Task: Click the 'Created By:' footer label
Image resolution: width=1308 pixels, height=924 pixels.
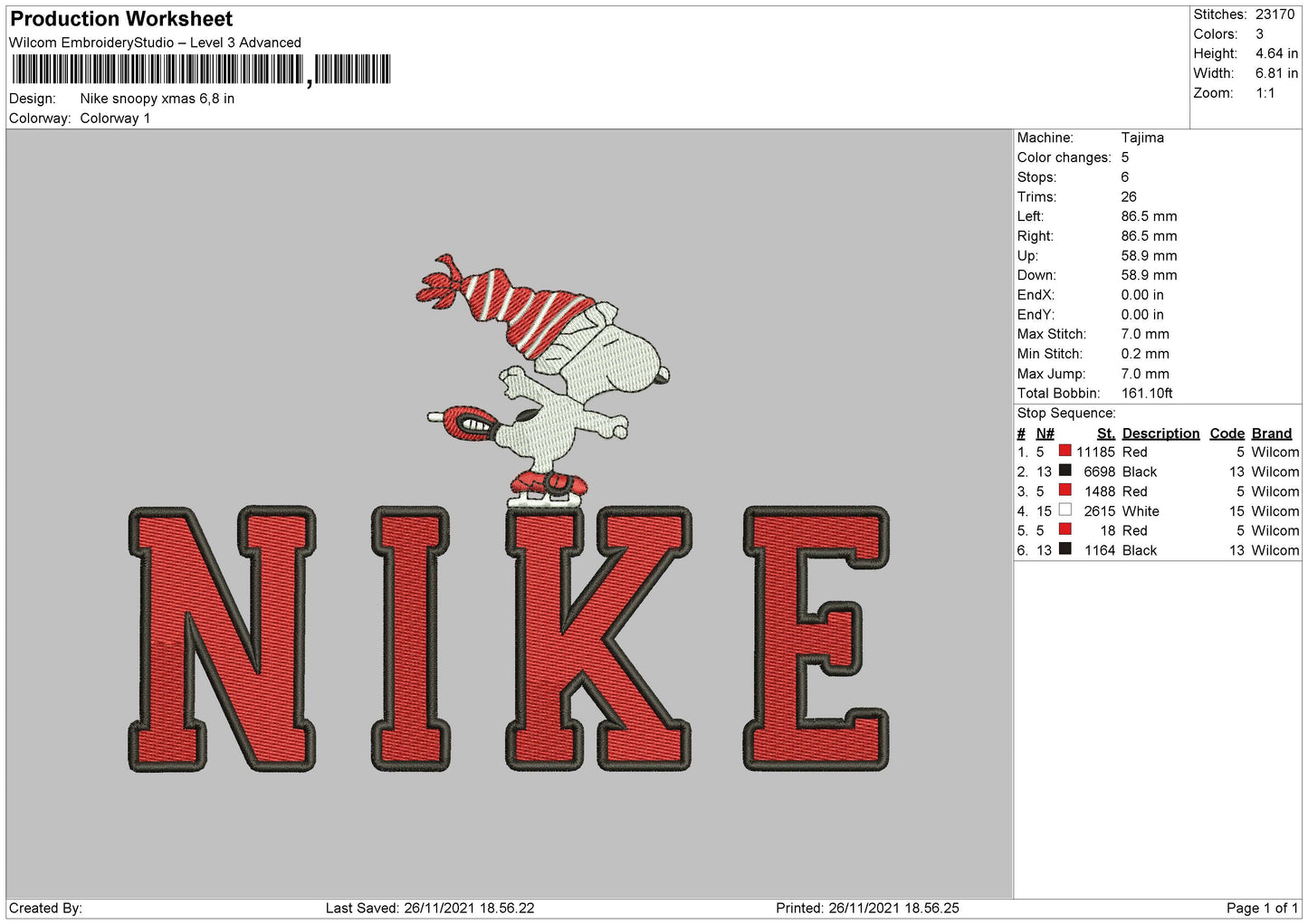Action: click(45, 909)
